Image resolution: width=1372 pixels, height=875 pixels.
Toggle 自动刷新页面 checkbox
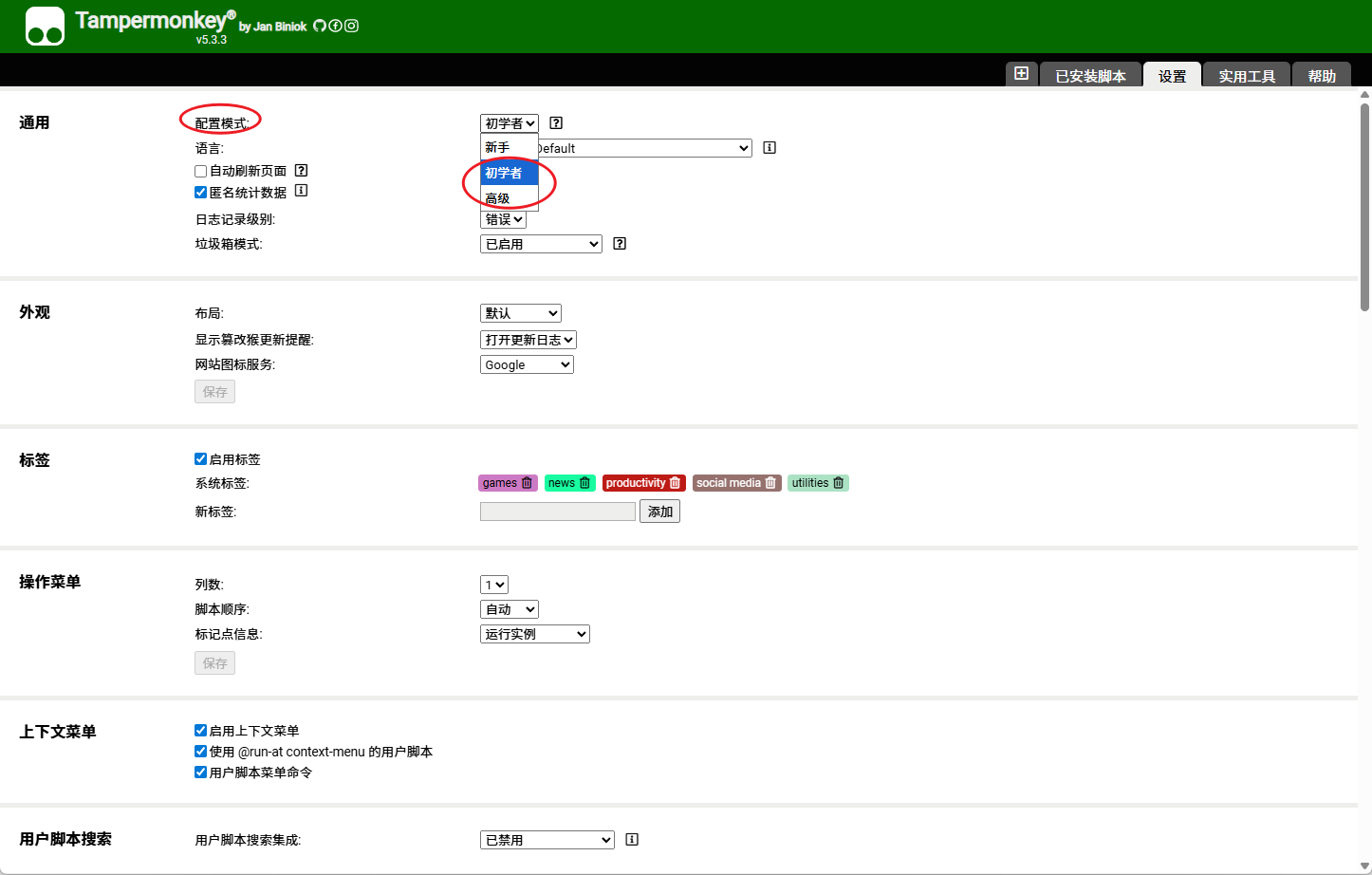(201, 171)
